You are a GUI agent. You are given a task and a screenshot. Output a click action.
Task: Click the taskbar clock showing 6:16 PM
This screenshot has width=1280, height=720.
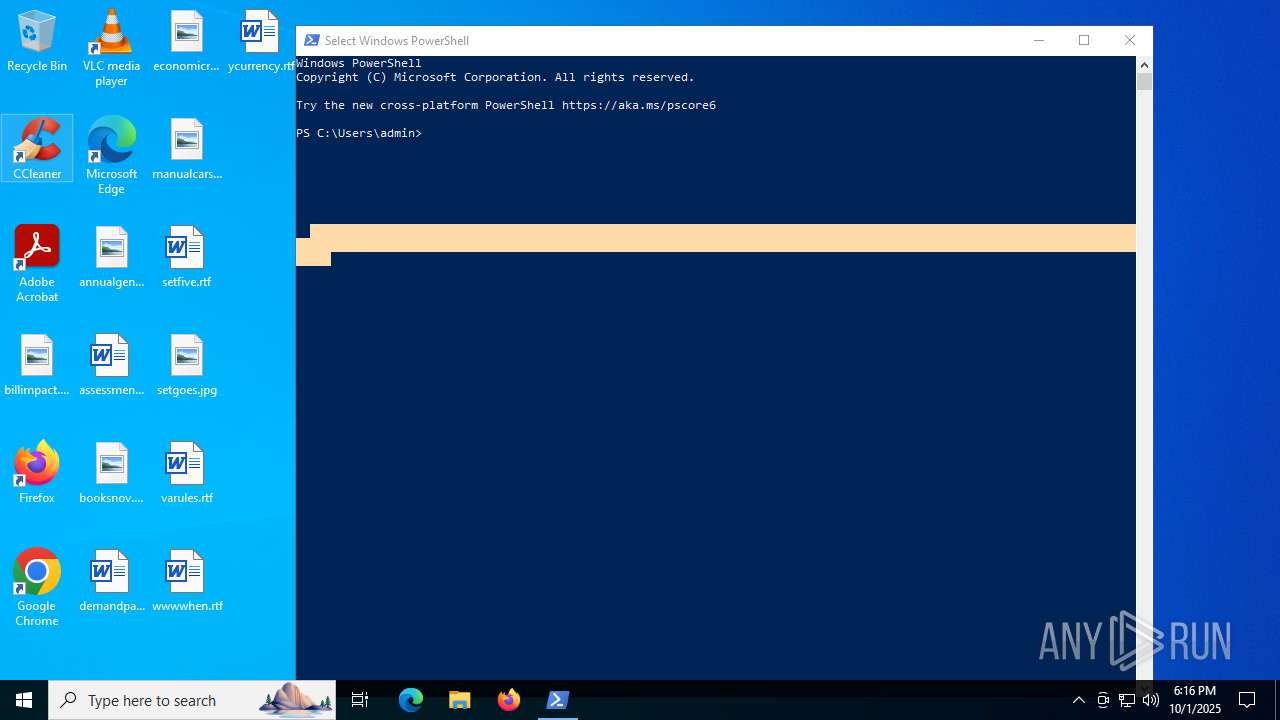[1195, 700]
